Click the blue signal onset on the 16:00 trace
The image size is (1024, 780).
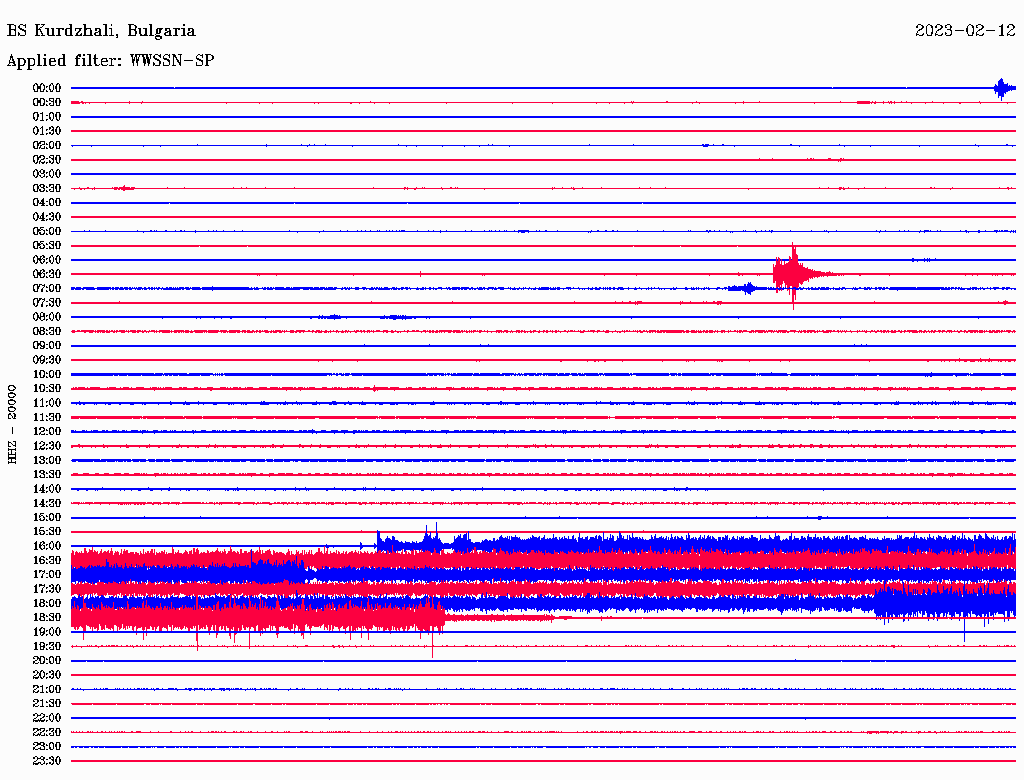click(x=379, y=542)
